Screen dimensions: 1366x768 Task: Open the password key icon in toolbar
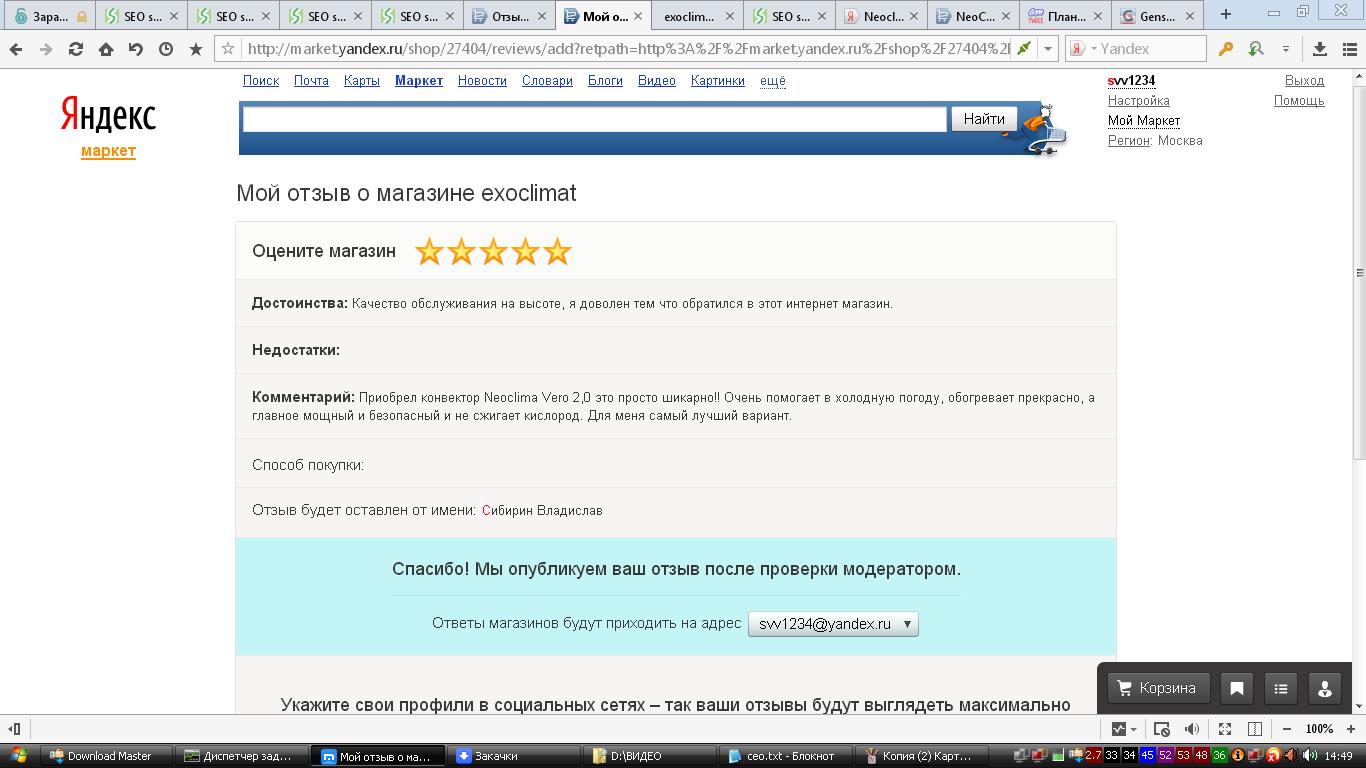point(1225,49)
